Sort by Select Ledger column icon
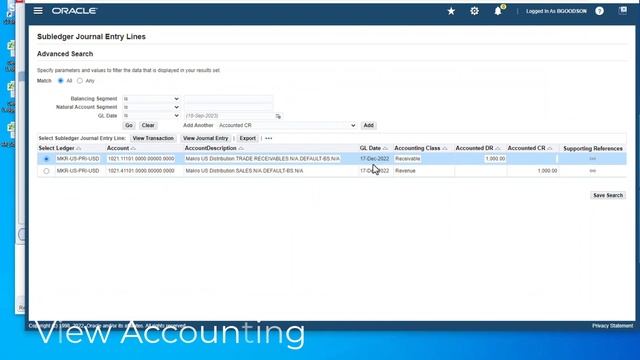 (x=79, y=149)
